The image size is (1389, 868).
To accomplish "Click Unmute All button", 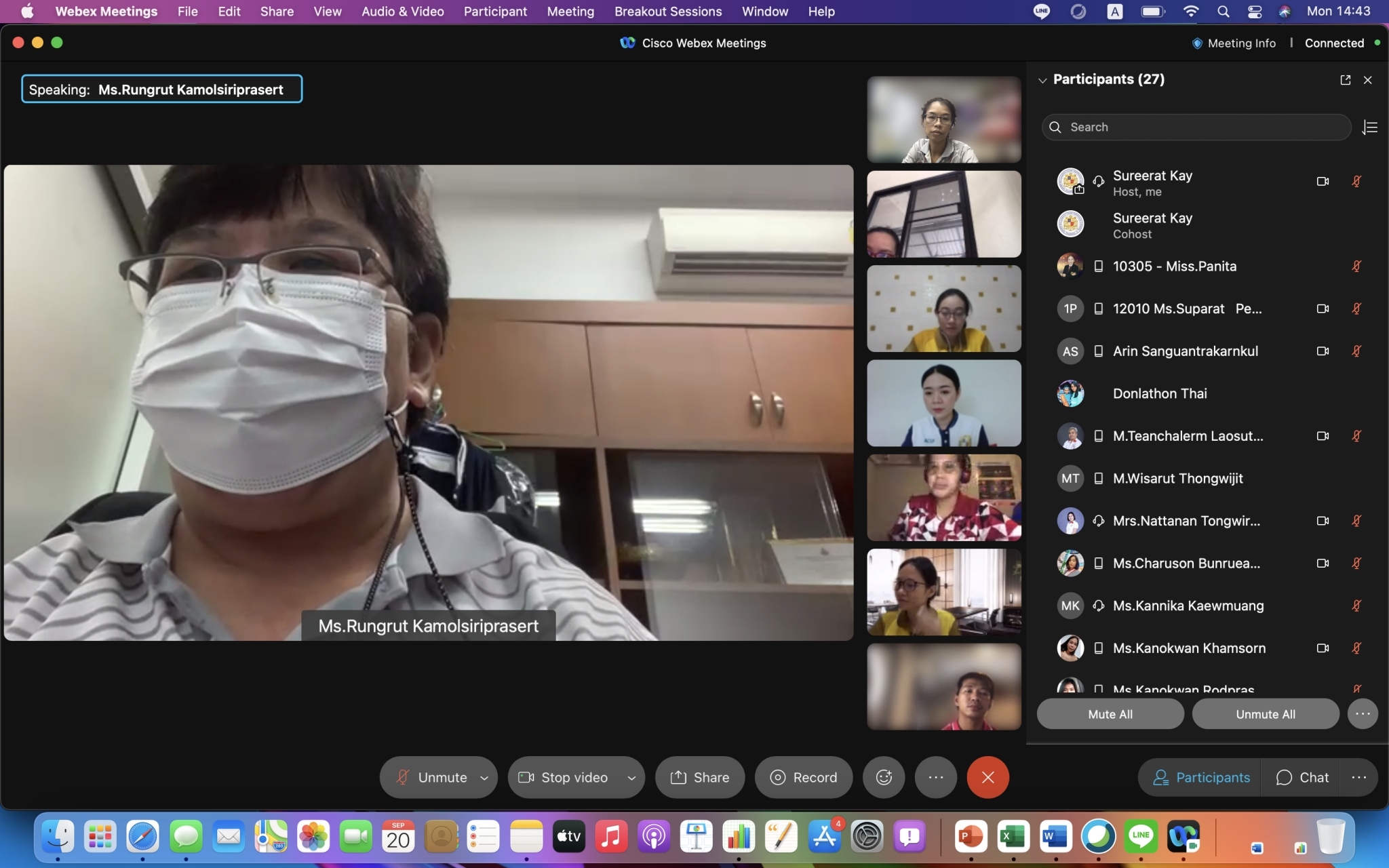I will click(x=1266, y=714).
